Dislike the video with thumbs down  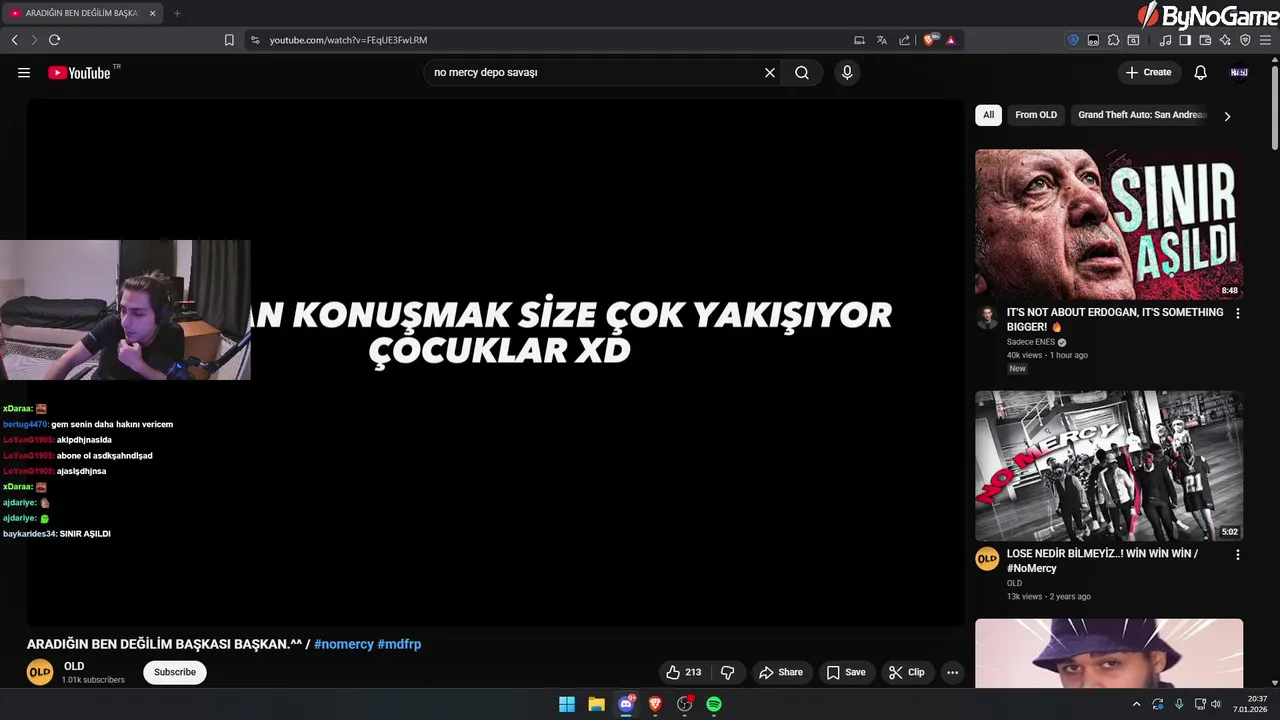pos(727,672)
